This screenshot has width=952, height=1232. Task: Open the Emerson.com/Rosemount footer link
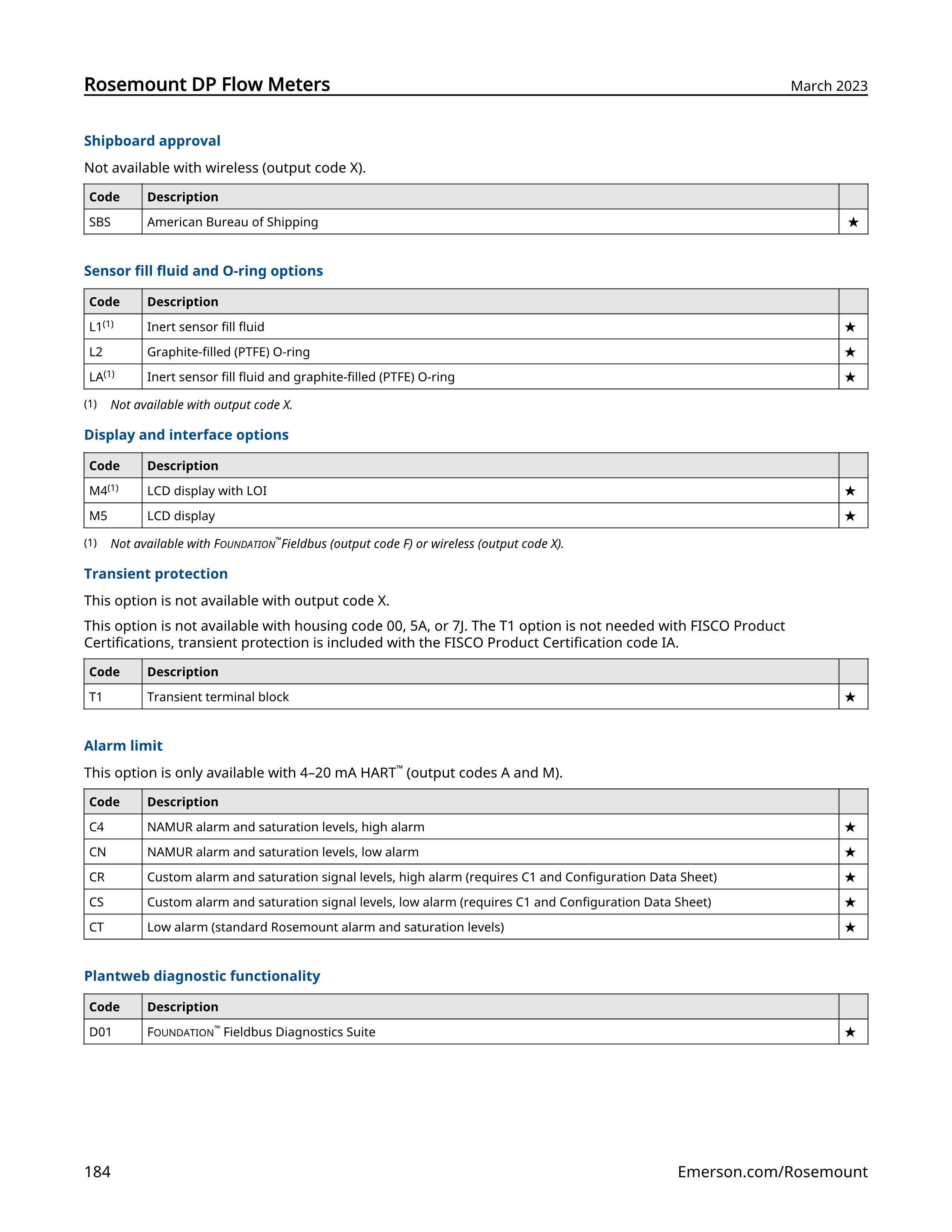coord(772,1172)
